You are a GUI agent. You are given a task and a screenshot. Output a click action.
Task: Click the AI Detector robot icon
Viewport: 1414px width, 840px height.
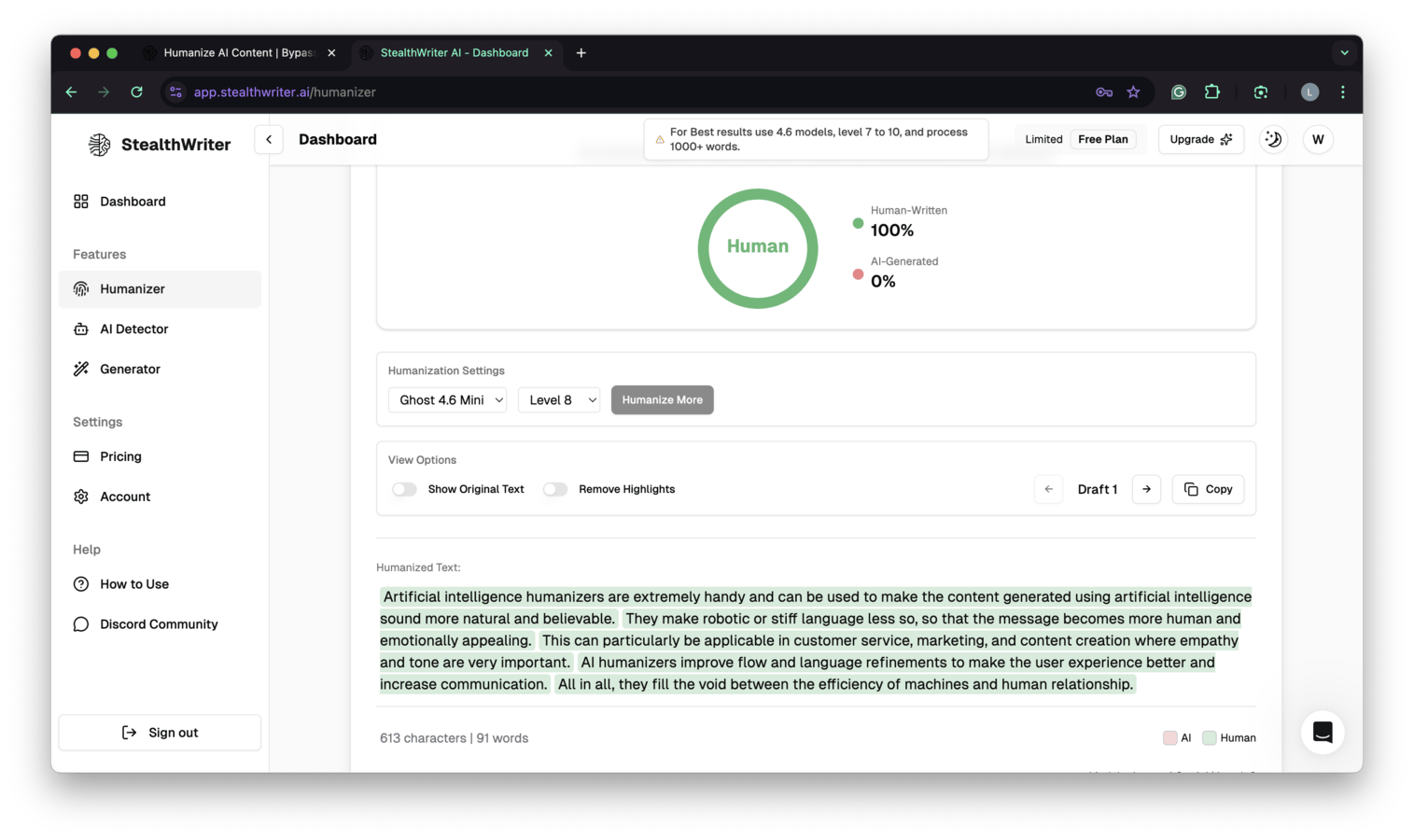(x=81, y=329)
